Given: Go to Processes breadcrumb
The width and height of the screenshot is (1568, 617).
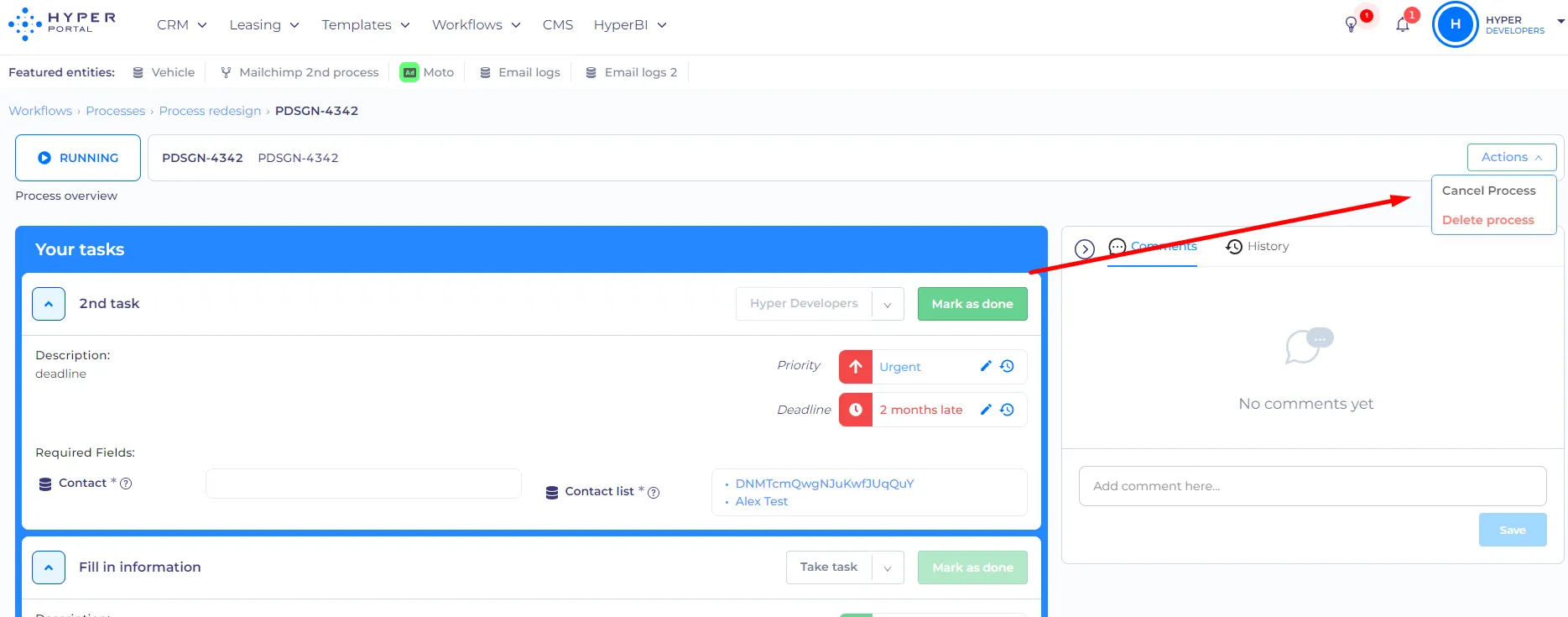Looking at the screenshot, I should click(116, 111).
